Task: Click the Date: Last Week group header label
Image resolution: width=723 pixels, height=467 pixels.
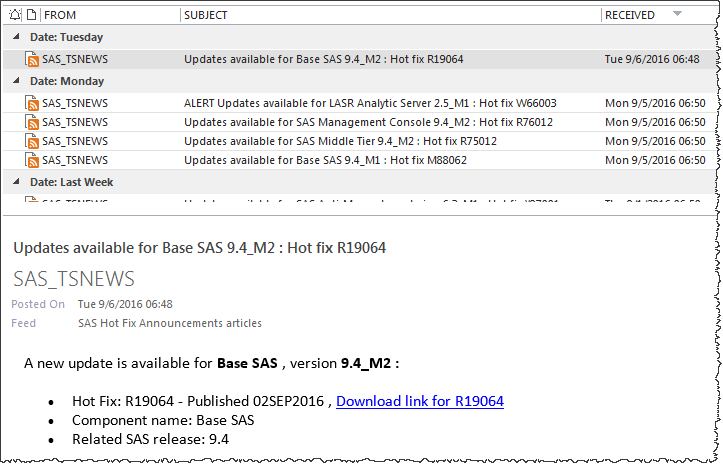Action: [71, 182]
